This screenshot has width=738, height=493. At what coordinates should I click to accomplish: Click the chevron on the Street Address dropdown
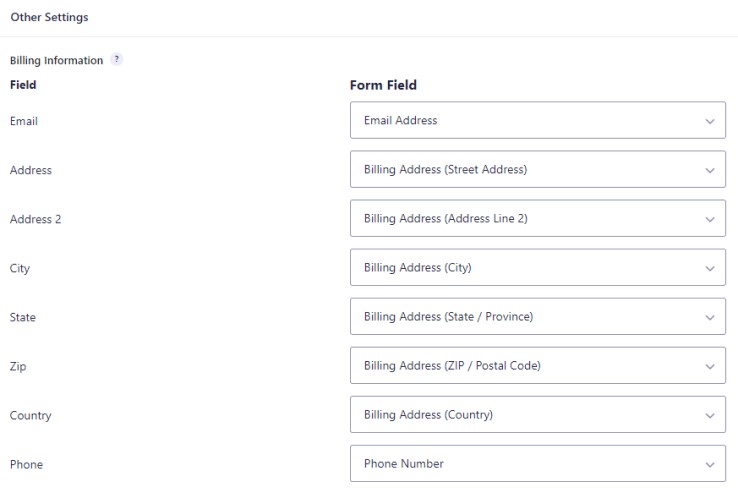(x=710, y=170)
